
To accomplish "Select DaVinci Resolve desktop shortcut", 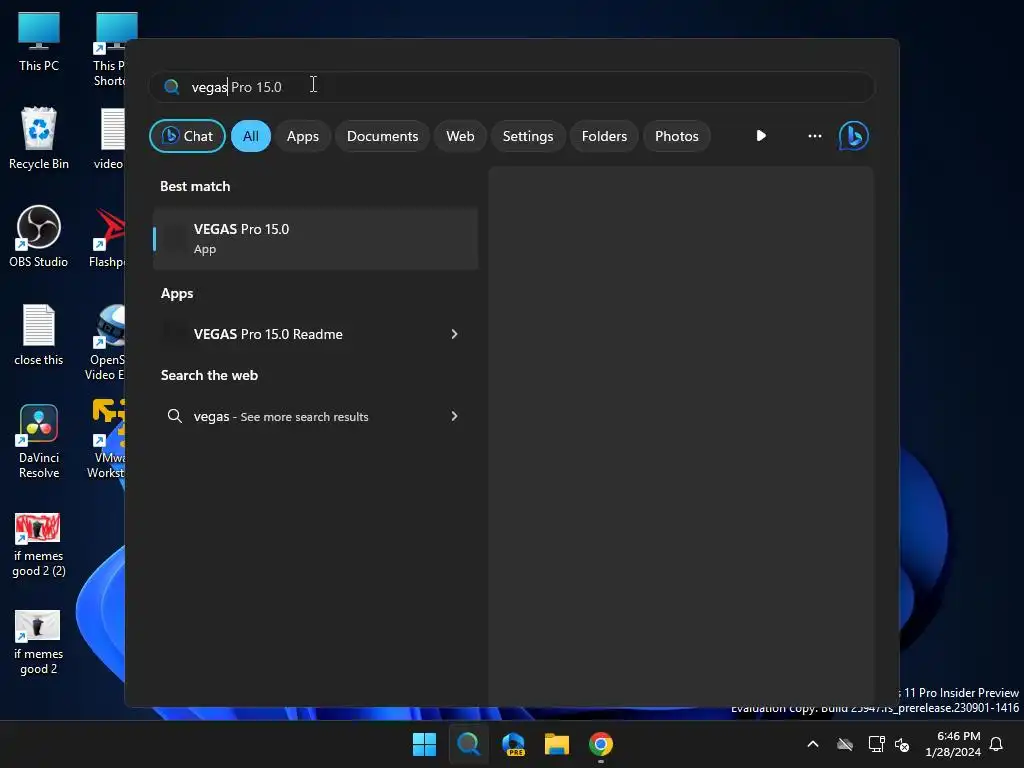I will (39, 441).
